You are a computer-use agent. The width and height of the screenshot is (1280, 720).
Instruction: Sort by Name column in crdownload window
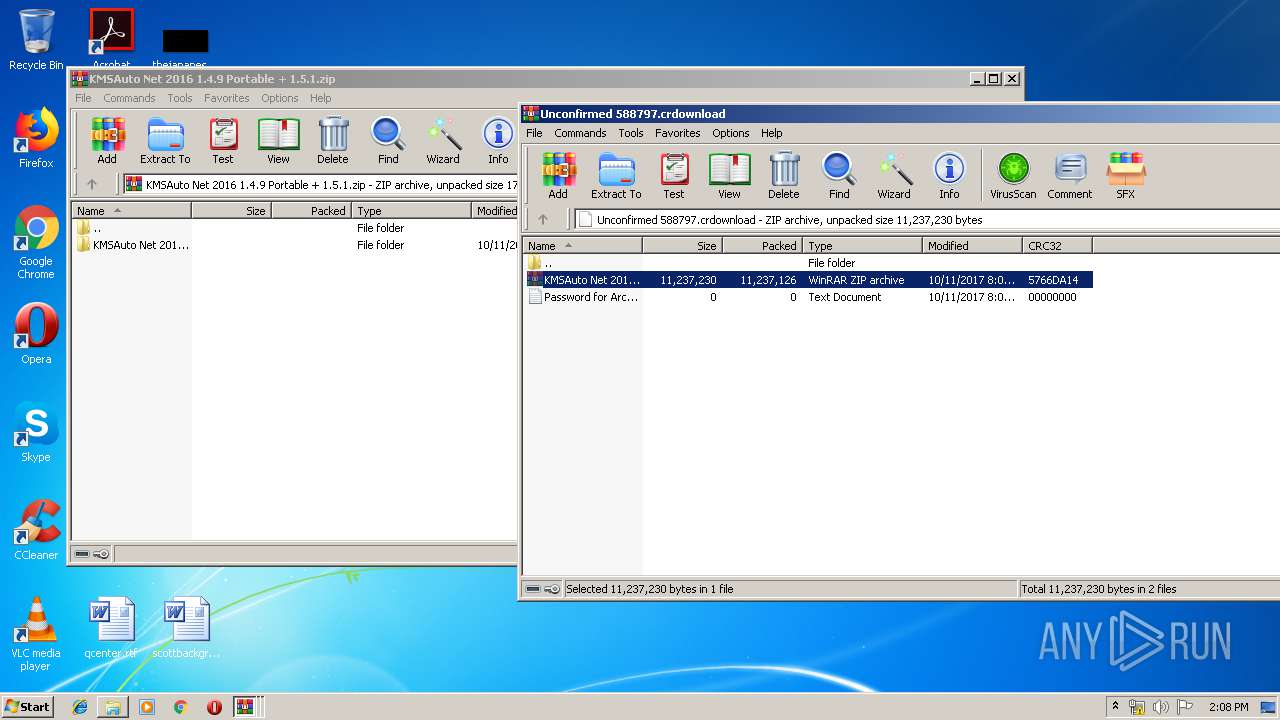pyautogui.click(x=583, y=245)
